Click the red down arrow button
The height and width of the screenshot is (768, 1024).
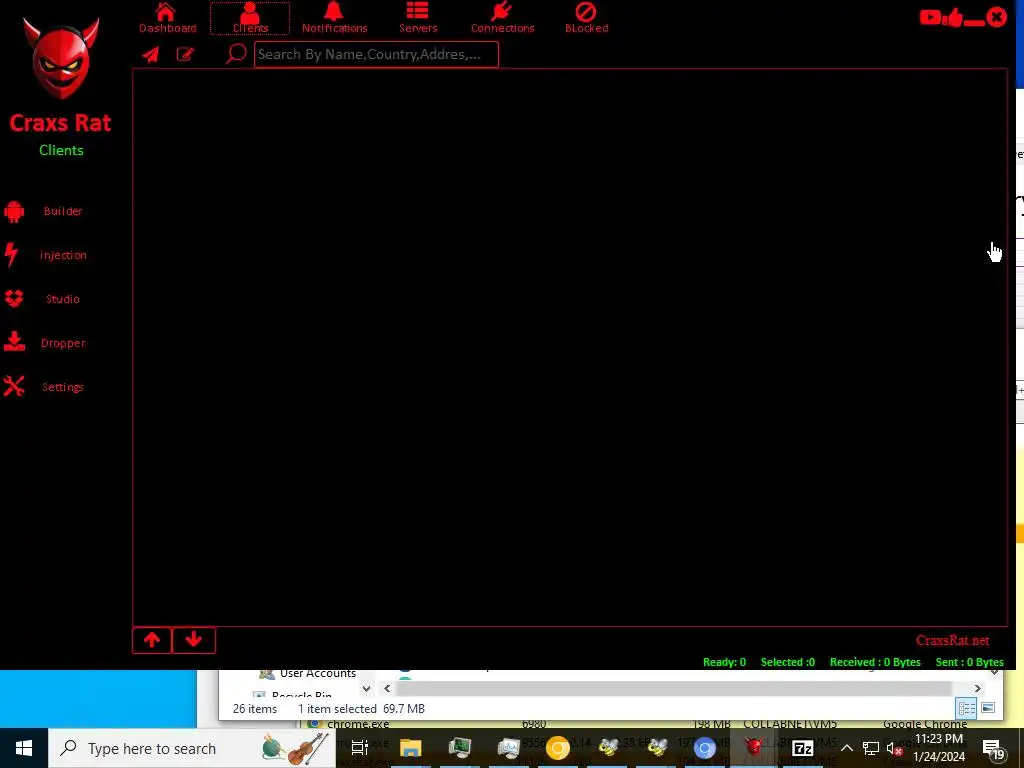click(x=194, y=640)
